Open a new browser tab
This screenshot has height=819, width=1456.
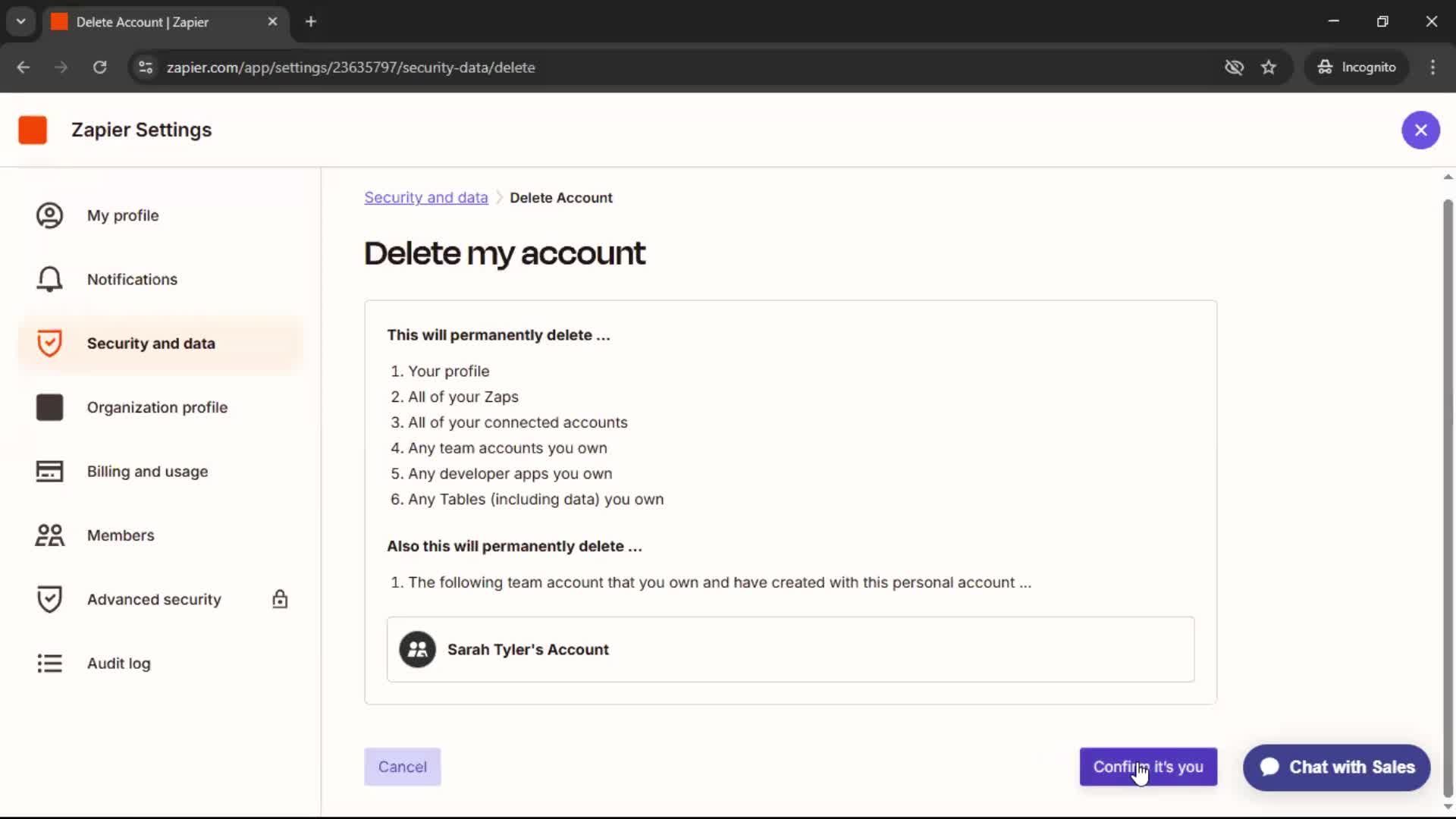[x=311, y=22]
